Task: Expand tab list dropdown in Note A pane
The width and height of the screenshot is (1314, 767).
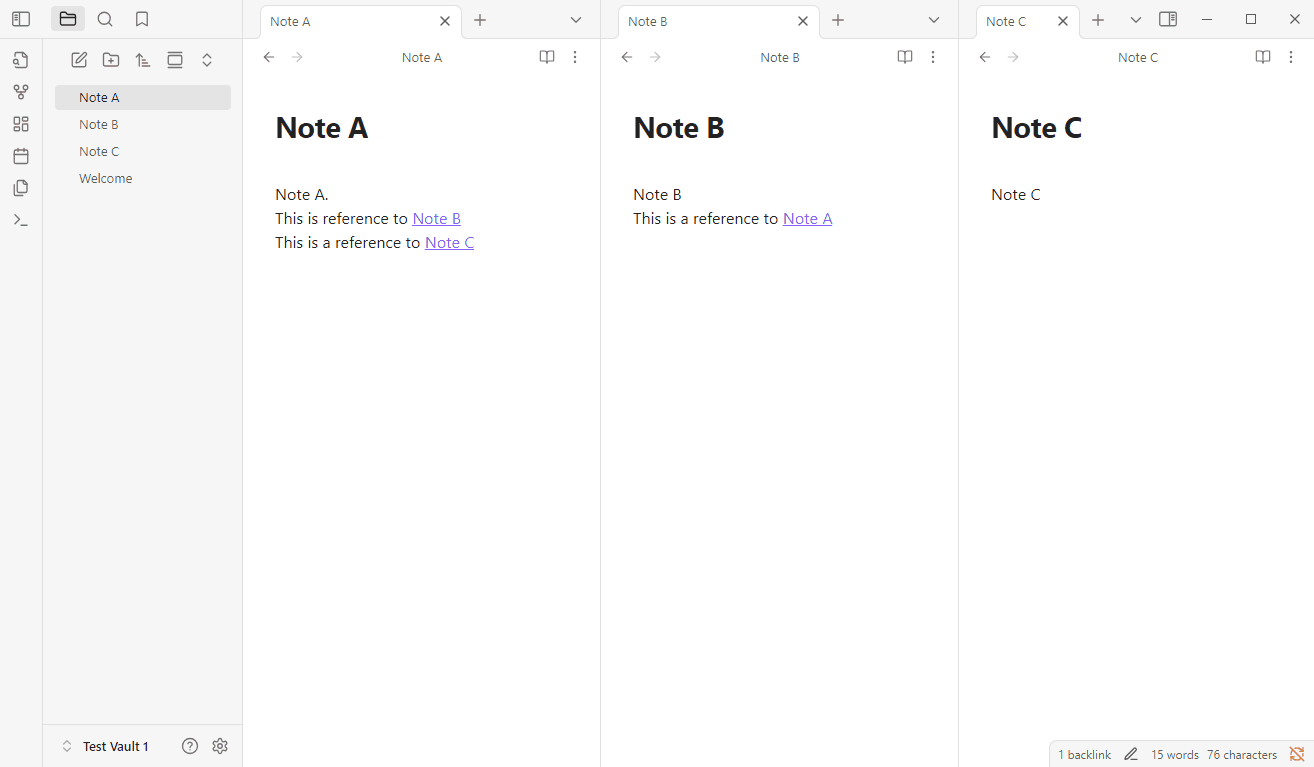Action: [x=576, y=21]
